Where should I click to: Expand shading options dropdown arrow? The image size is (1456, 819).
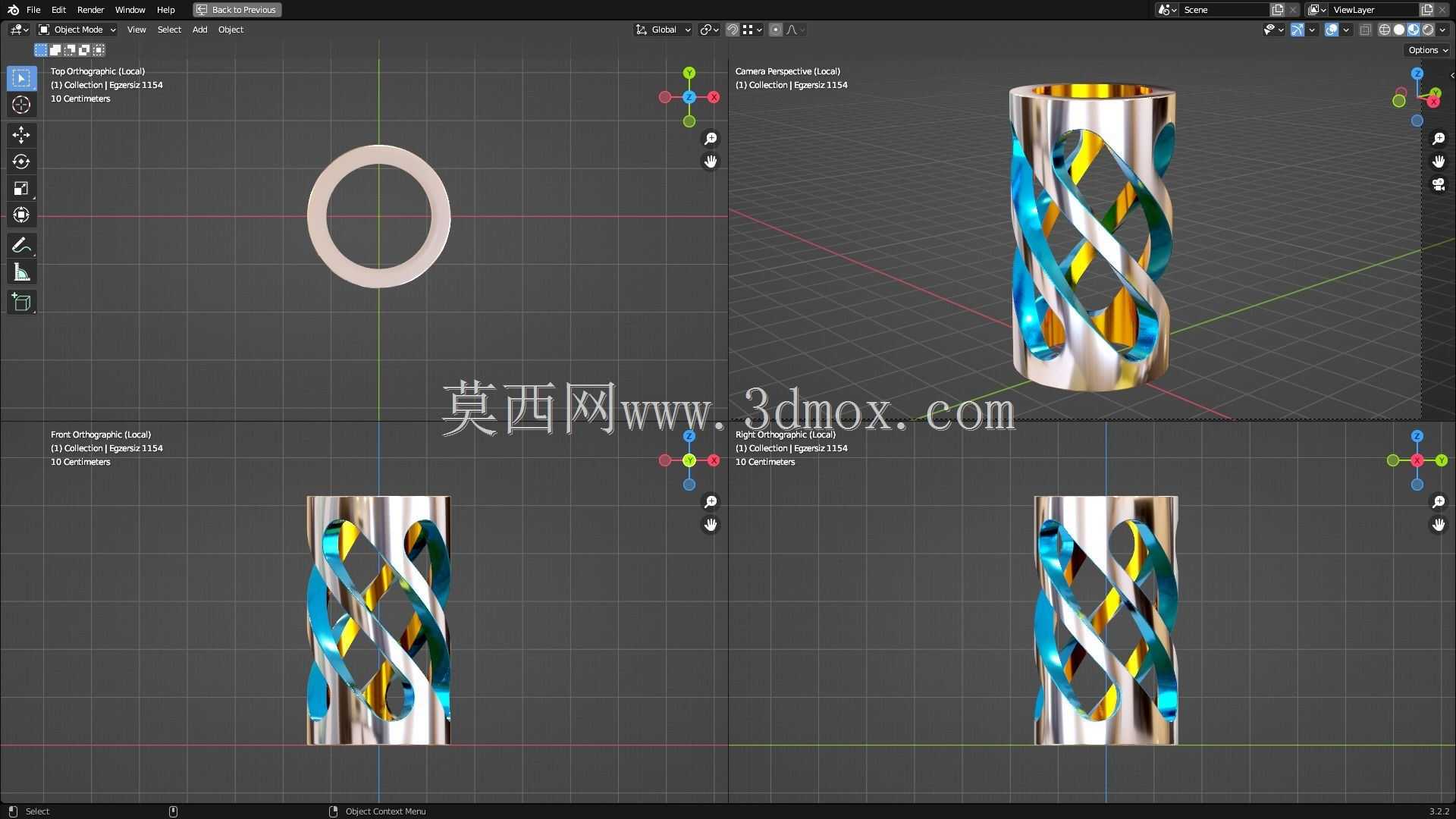pos(1443,30)
